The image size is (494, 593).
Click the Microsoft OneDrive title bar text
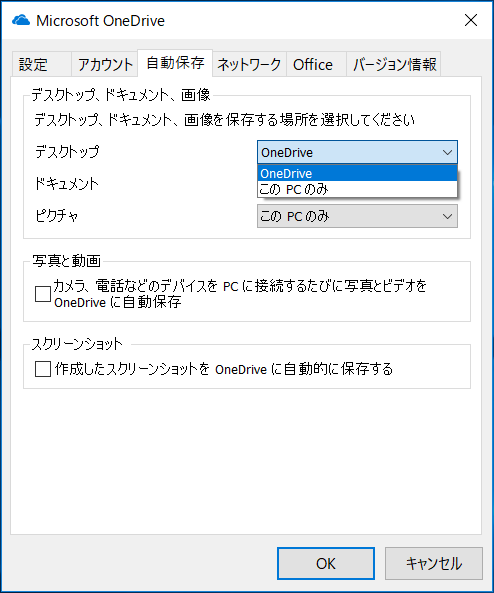(100, 21)
